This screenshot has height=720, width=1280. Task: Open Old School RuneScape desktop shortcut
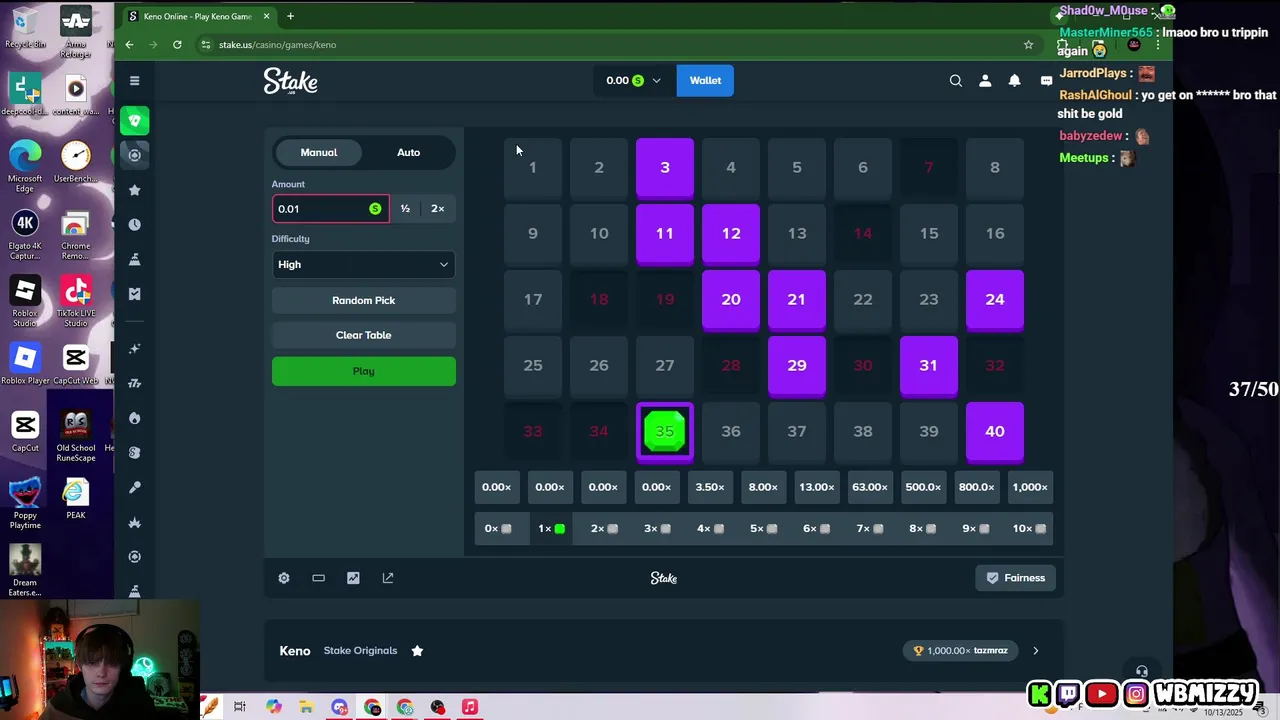[76, 434]
